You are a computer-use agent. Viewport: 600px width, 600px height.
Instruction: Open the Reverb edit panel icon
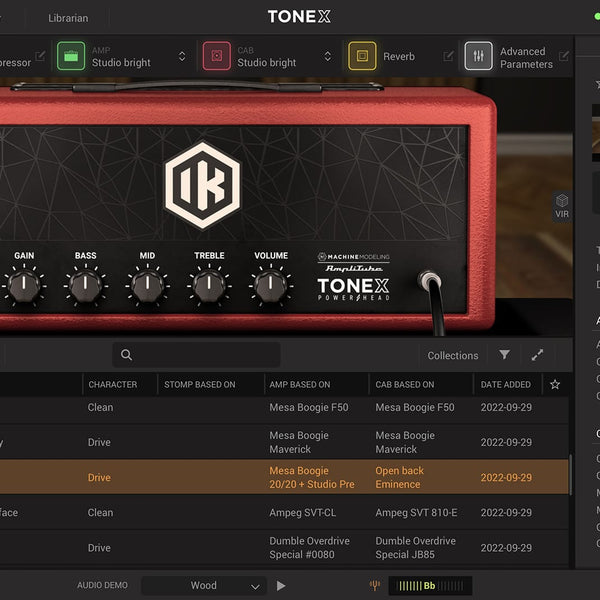click(x=448, y=56)
